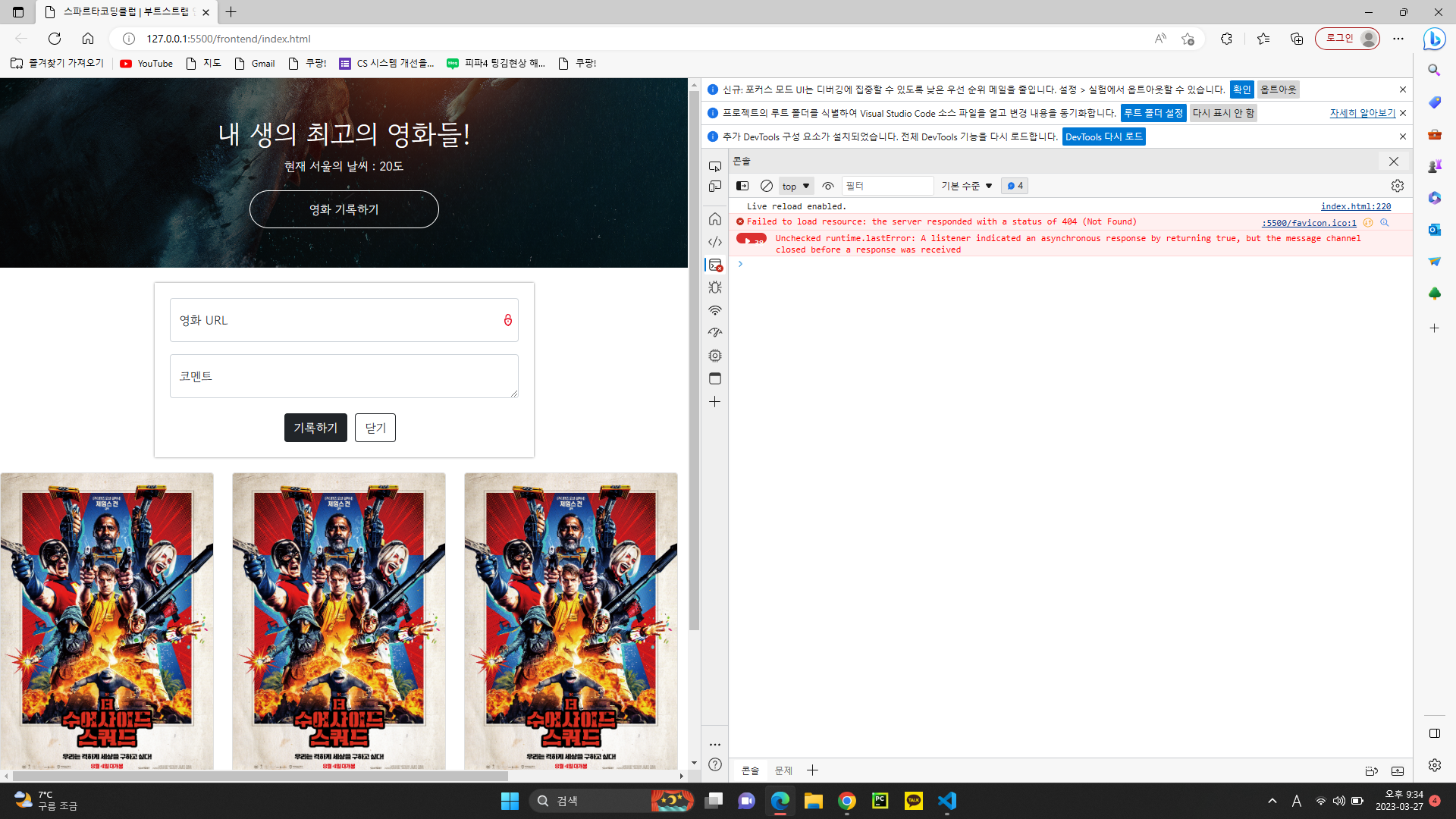The image size is (1456, 819).
Task: Click the third movie poster card
Action: click(570, 621)
